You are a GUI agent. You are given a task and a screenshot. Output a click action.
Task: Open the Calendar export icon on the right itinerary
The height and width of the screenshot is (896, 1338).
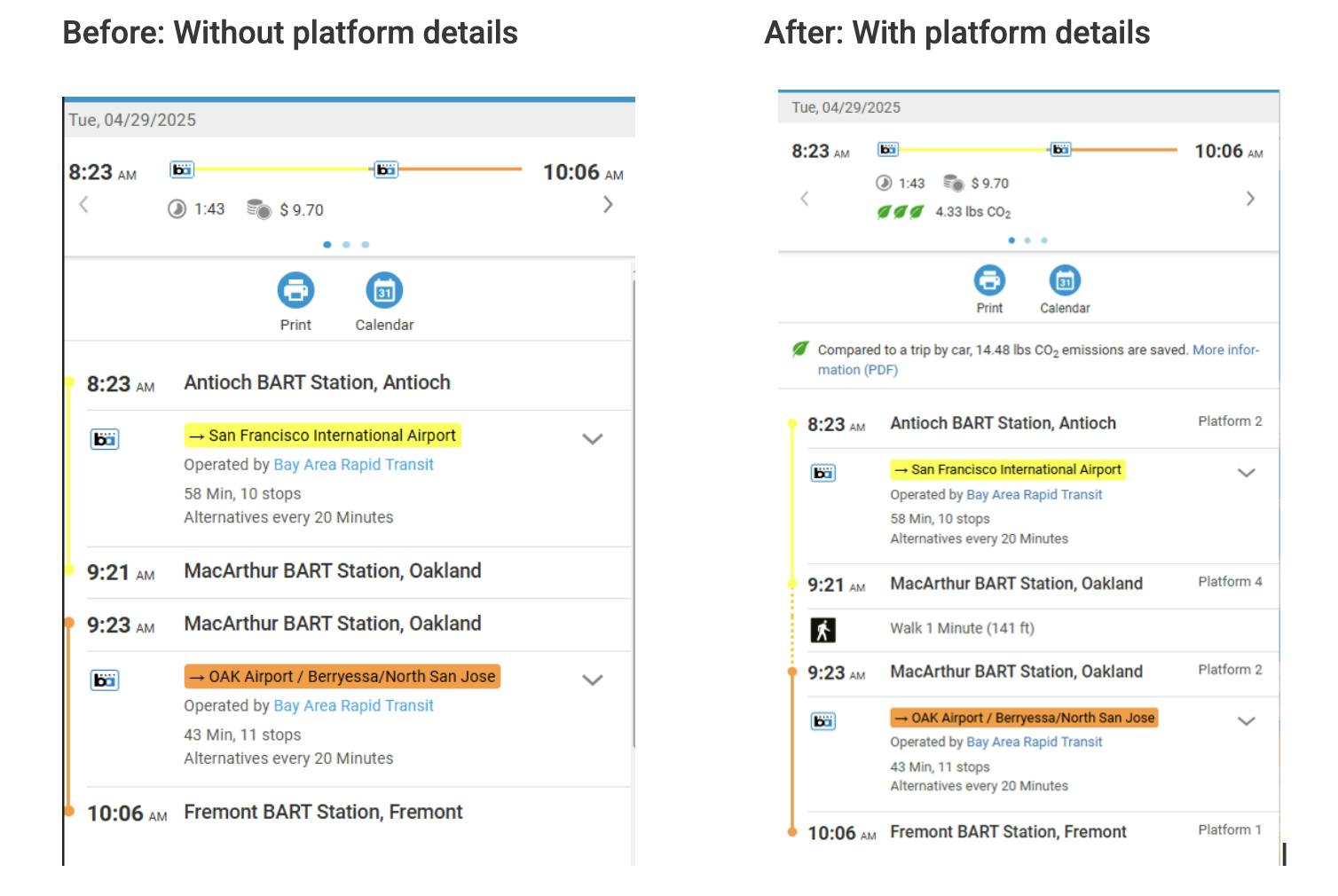point(1064,281)
